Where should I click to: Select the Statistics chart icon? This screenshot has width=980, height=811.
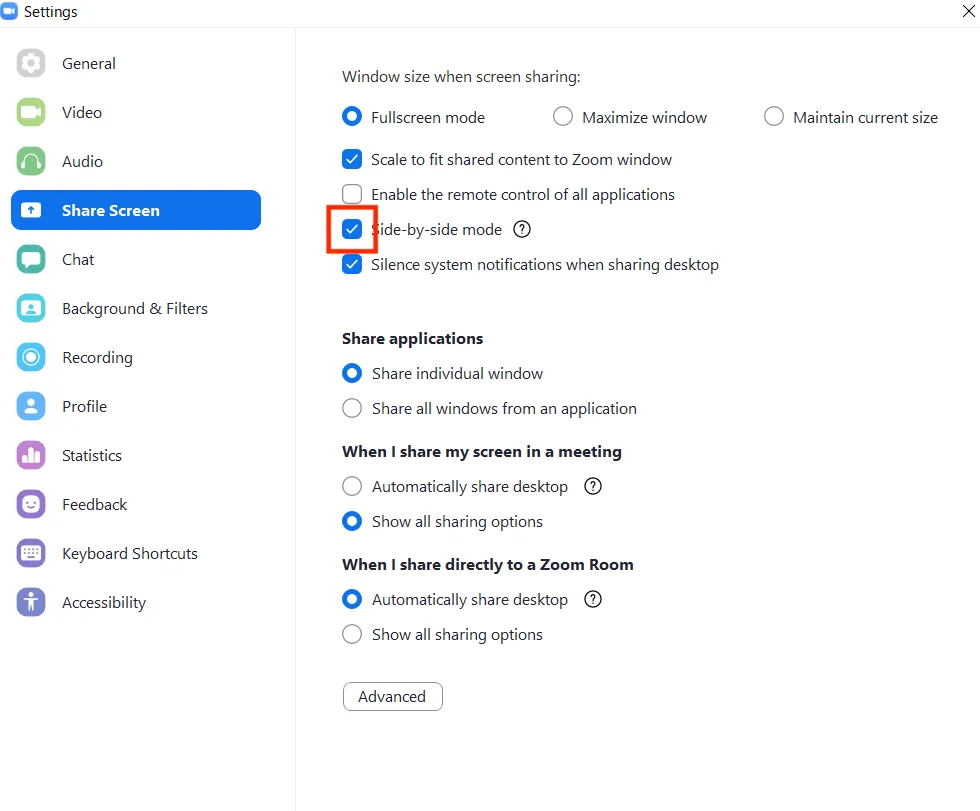[33, 455]
